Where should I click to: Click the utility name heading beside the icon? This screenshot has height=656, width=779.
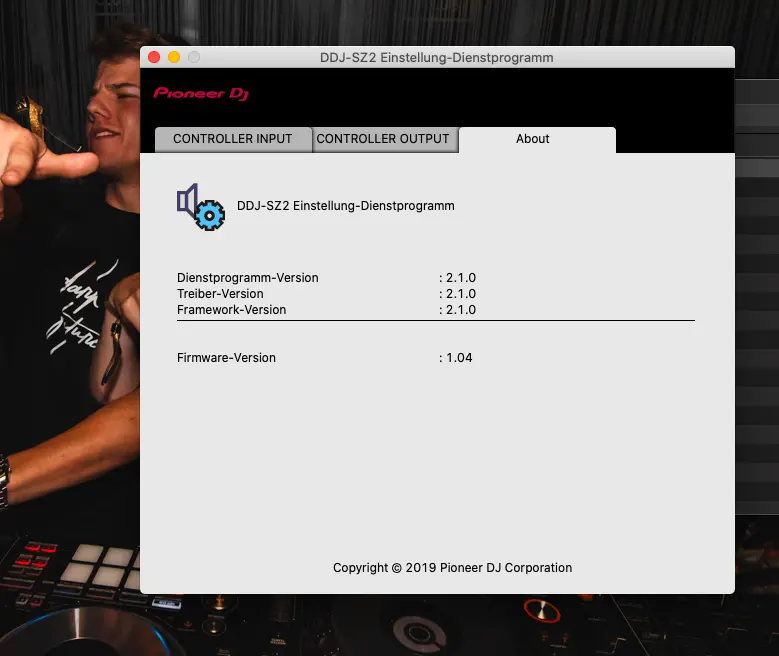pyautogui.click(x=345, y=206)
